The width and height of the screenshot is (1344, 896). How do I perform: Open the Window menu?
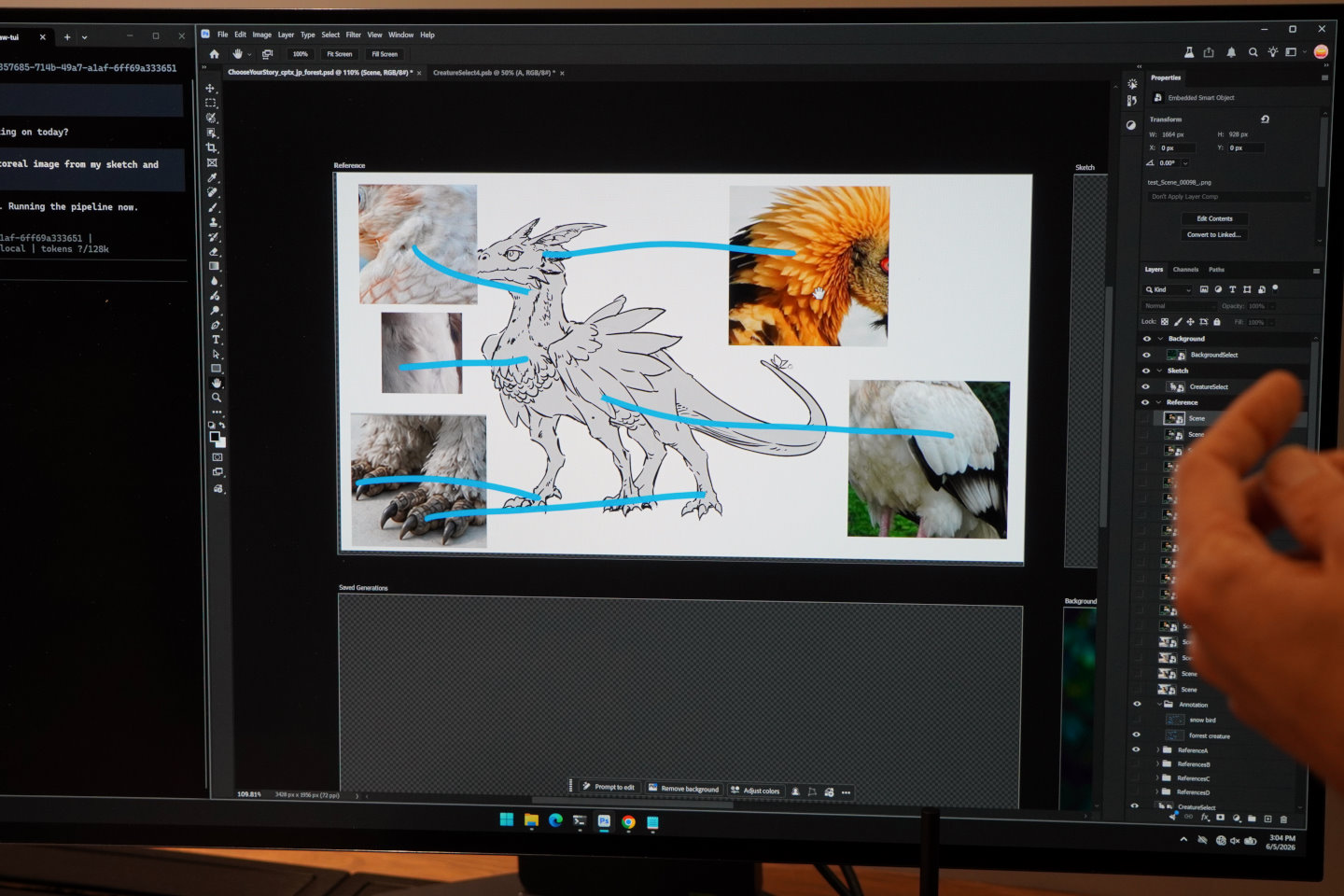pyautogui.click(x=401, y=35)
